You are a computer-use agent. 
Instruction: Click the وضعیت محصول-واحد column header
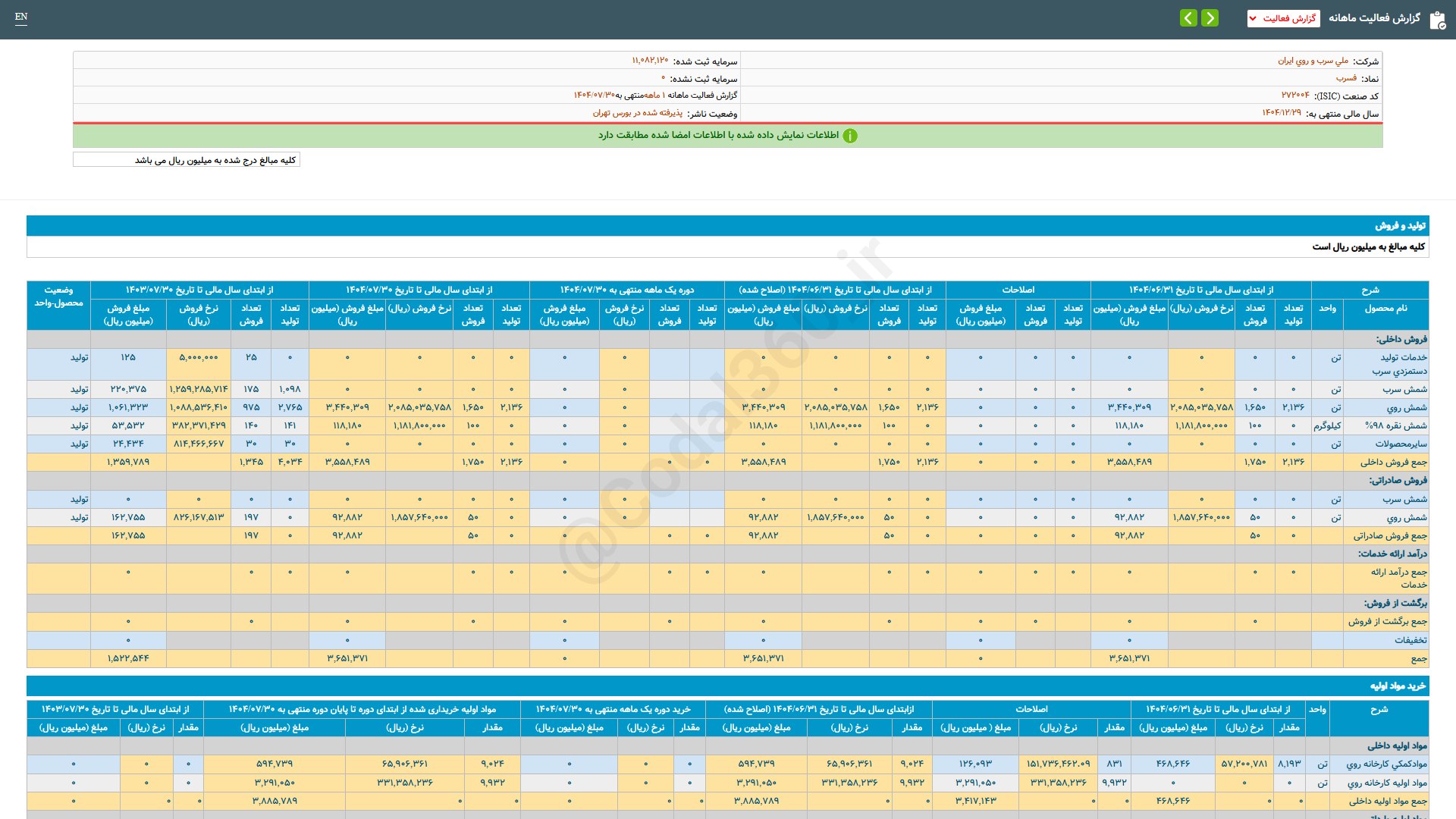[x=58, y=297]
